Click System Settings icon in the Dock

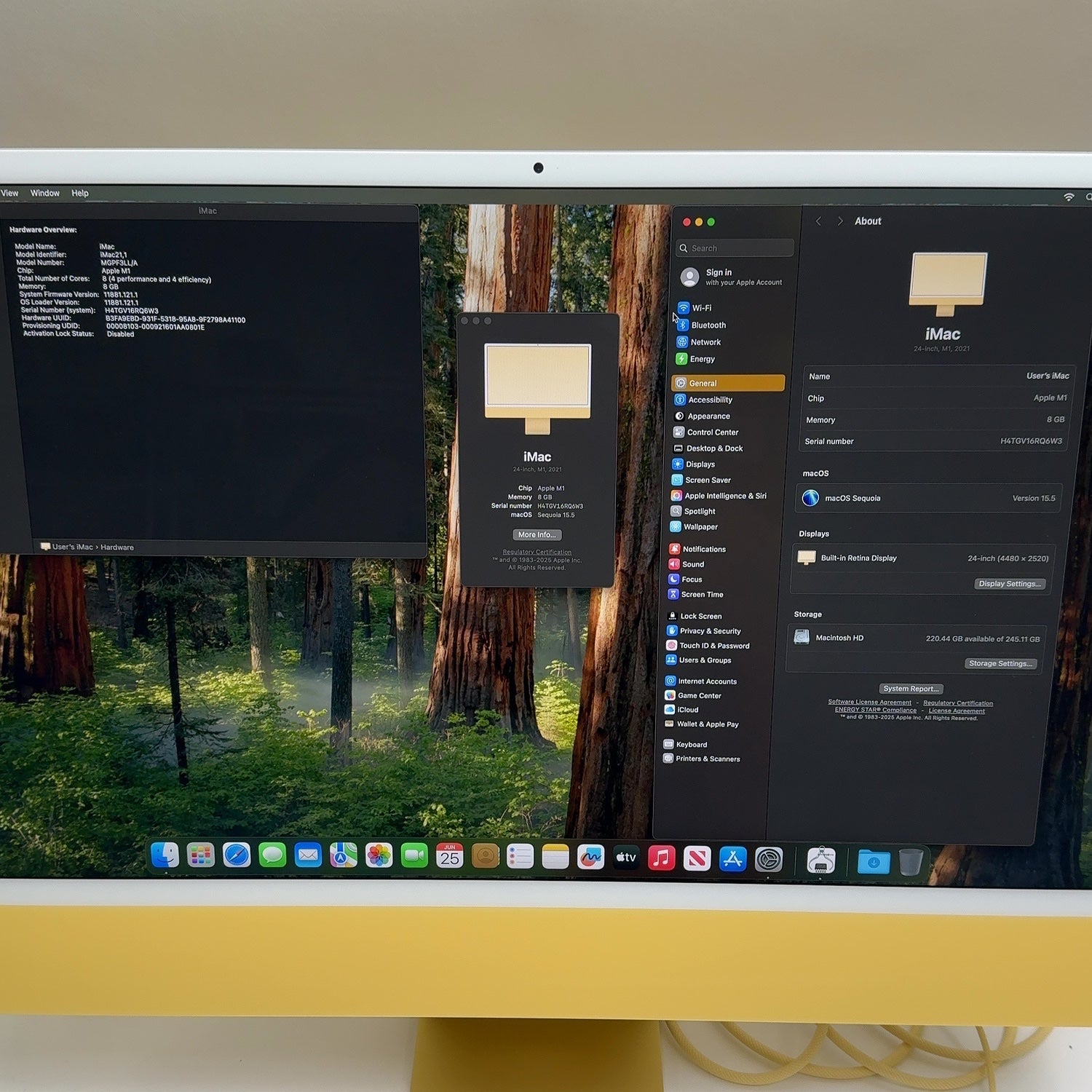[x=769, y=860]
